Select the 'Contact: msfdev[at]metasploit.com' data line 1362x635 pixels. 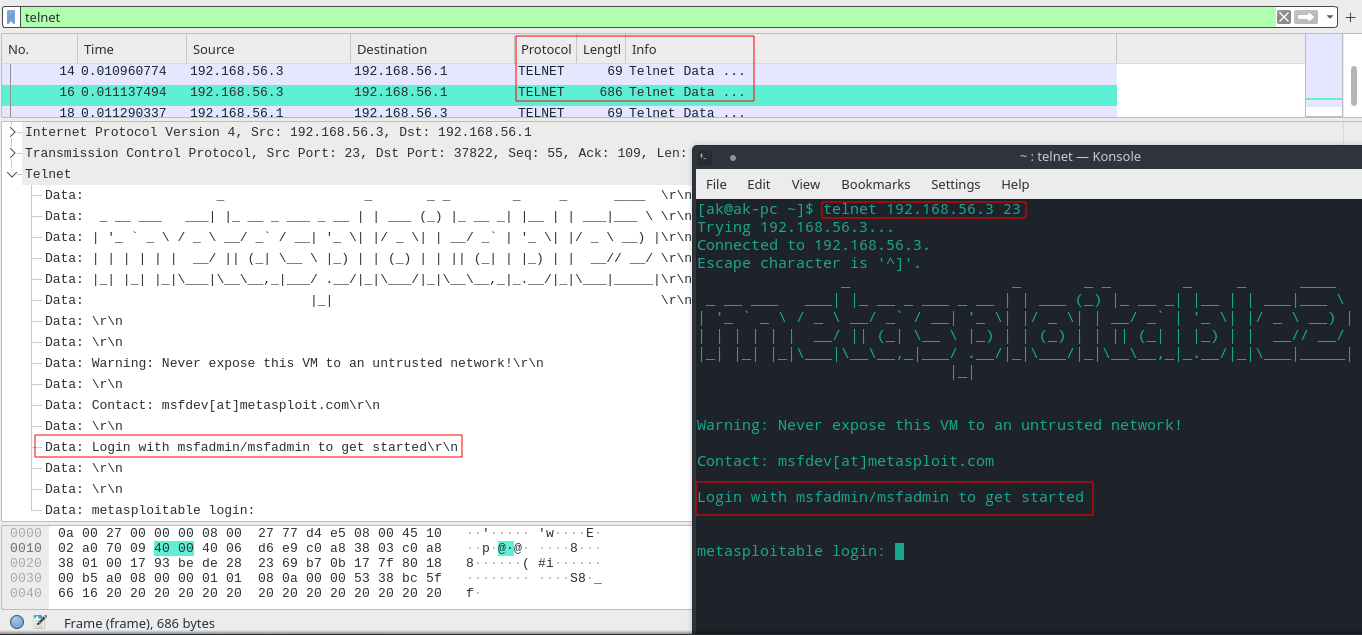212,405
